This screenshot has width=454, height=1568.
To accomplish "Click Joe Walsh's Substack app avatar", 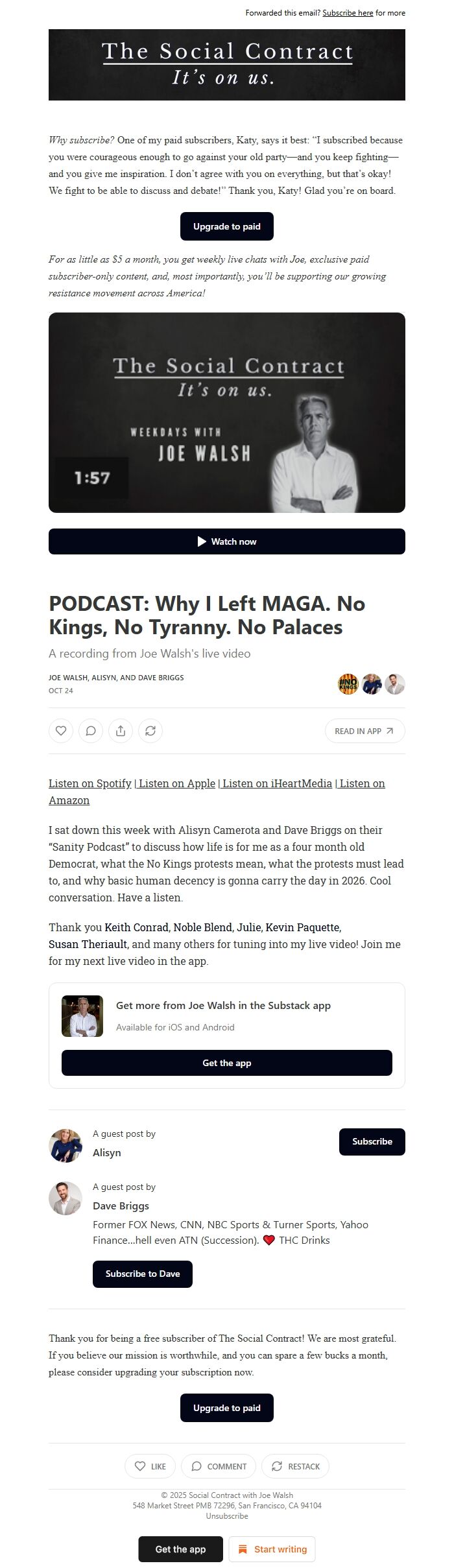I will (x=82, y=1016).
